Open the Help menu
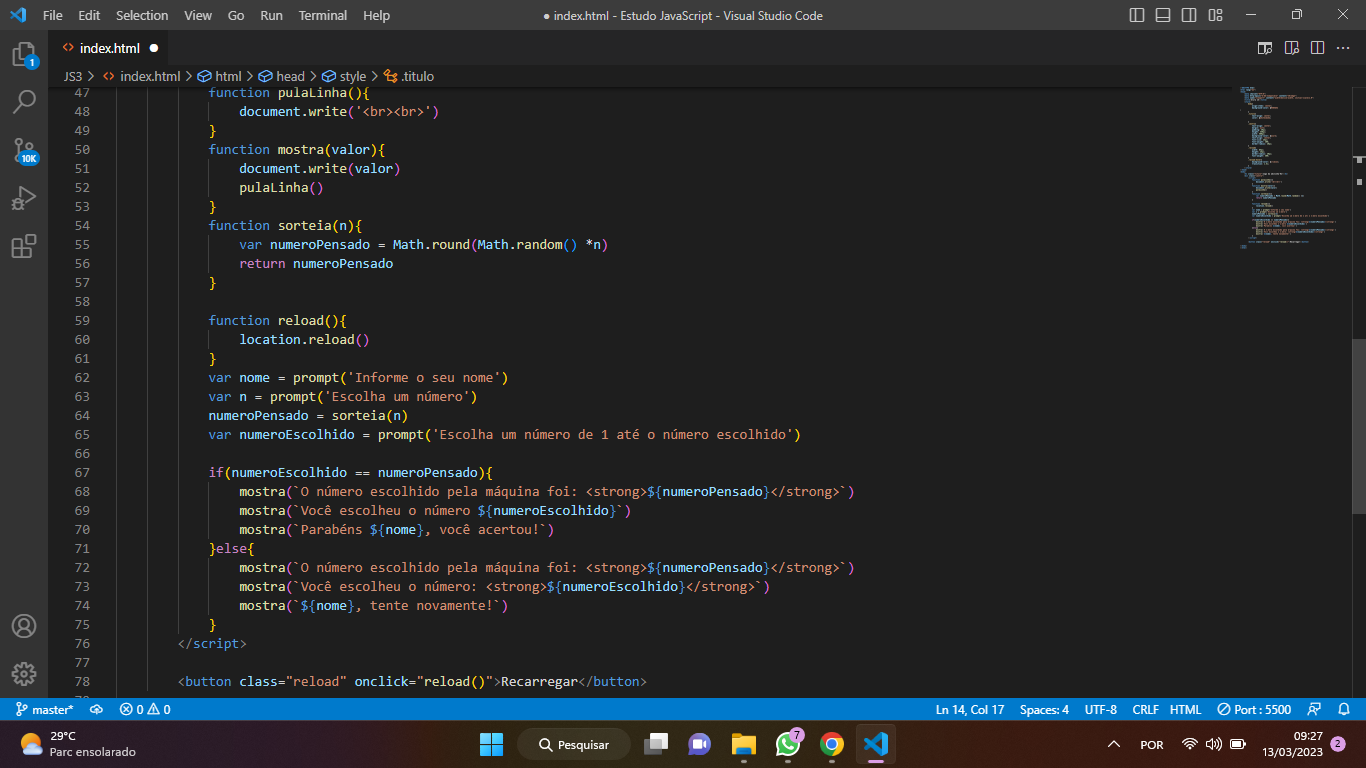 [x=376, y=15]
